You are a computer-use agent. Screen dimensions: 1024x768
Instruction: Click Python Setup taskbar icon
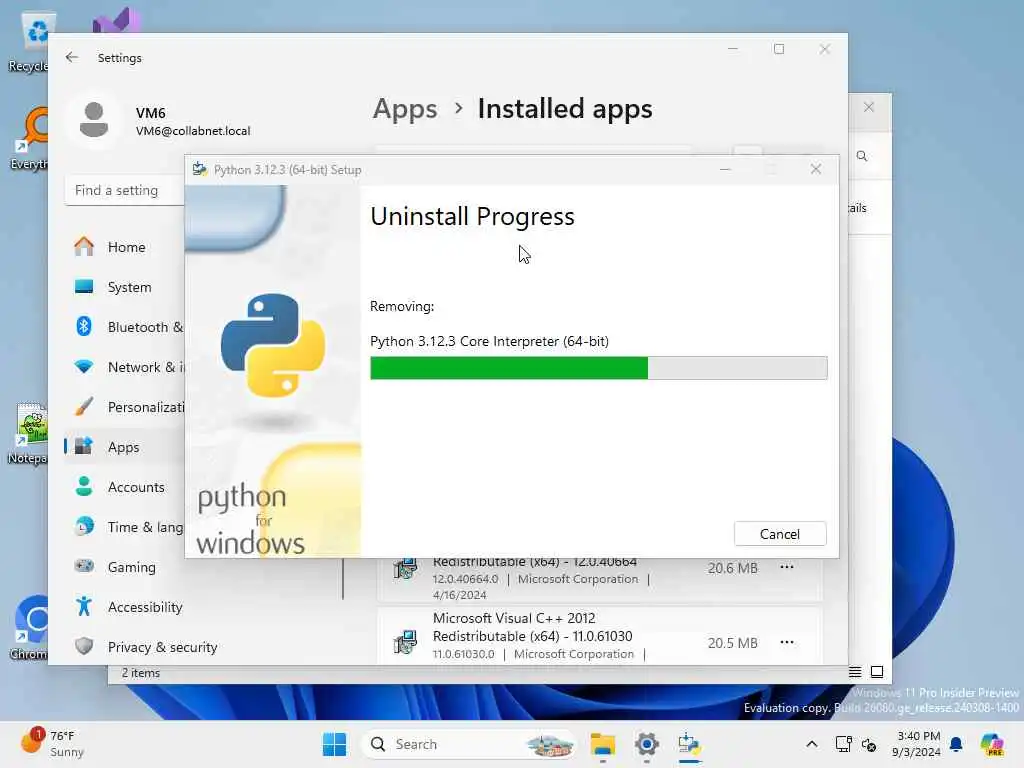(x=690, y=744)
